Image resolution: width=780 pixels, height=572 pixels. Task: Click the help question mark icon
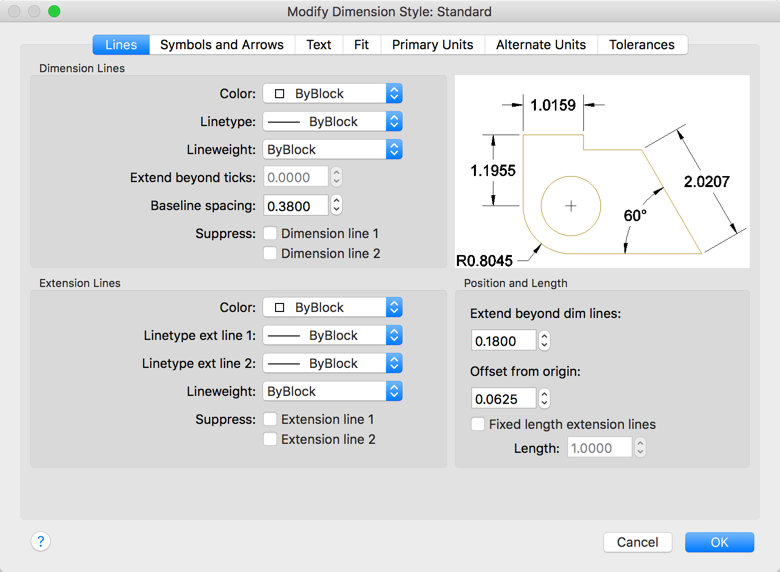point(40,541)
